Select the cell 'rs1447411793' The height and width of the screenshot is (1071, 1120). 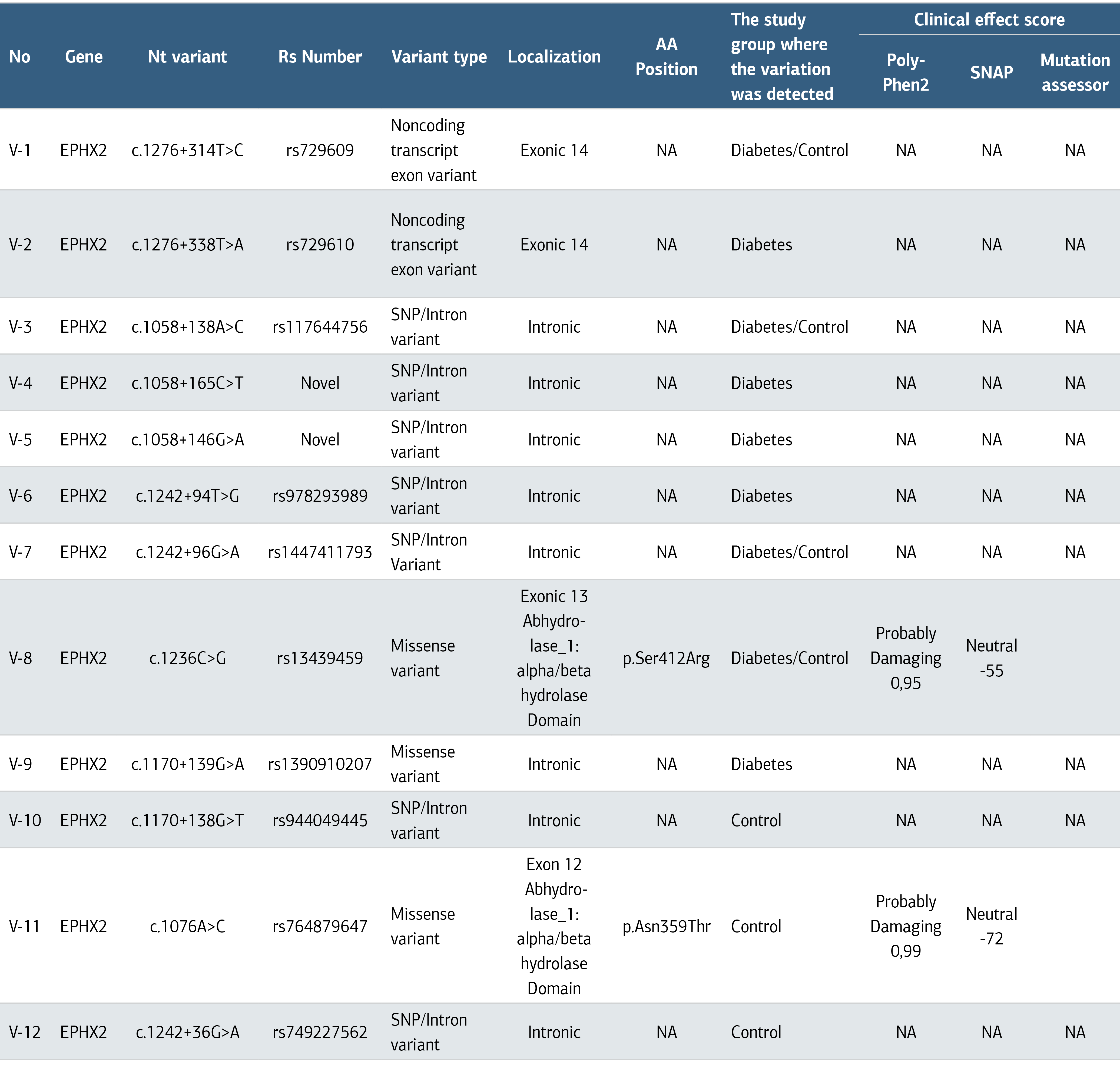coord(320,551)
